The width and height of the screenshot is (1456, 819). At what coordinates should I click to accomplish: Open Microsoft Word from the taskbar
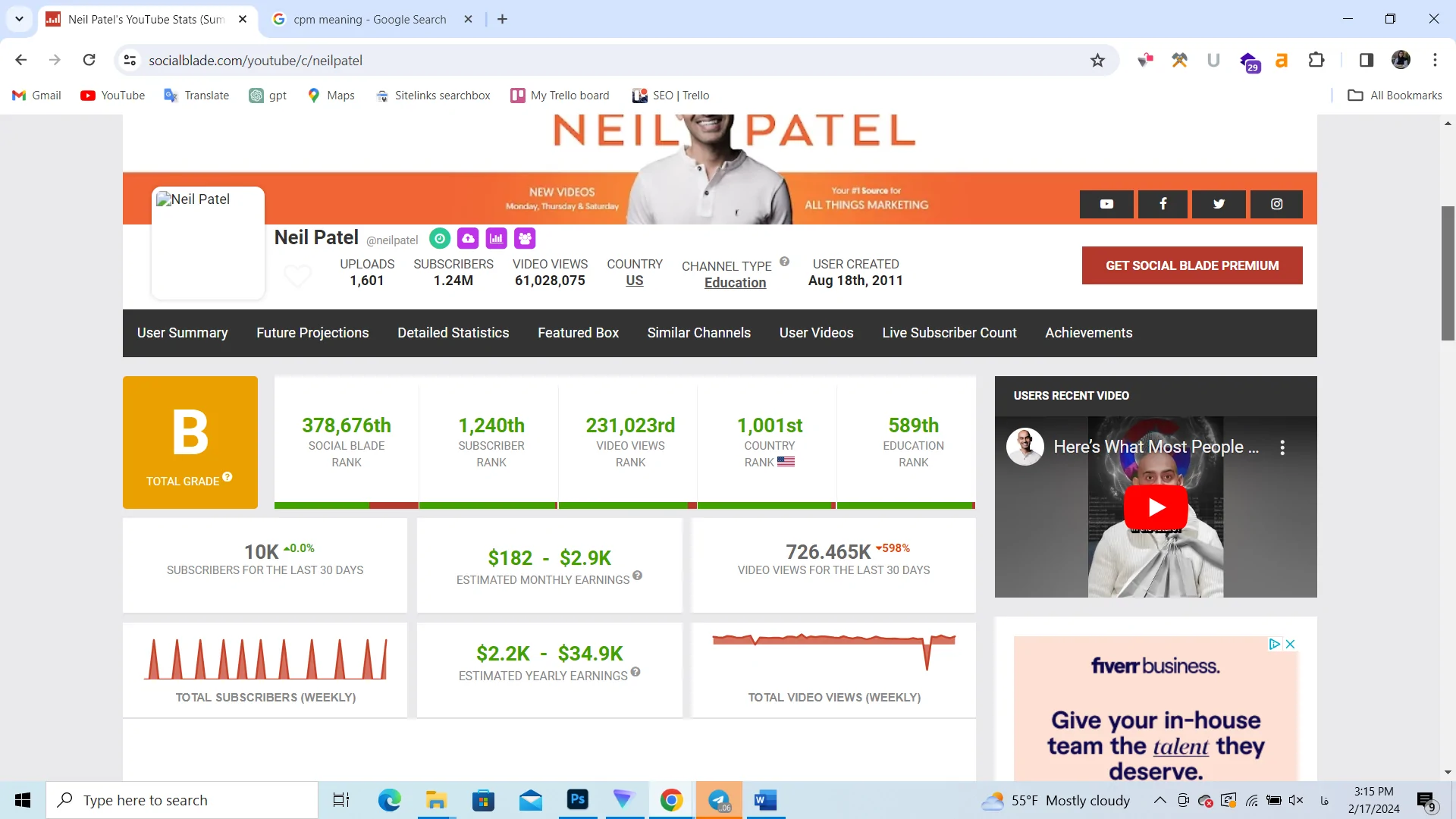tap(765, 800)
